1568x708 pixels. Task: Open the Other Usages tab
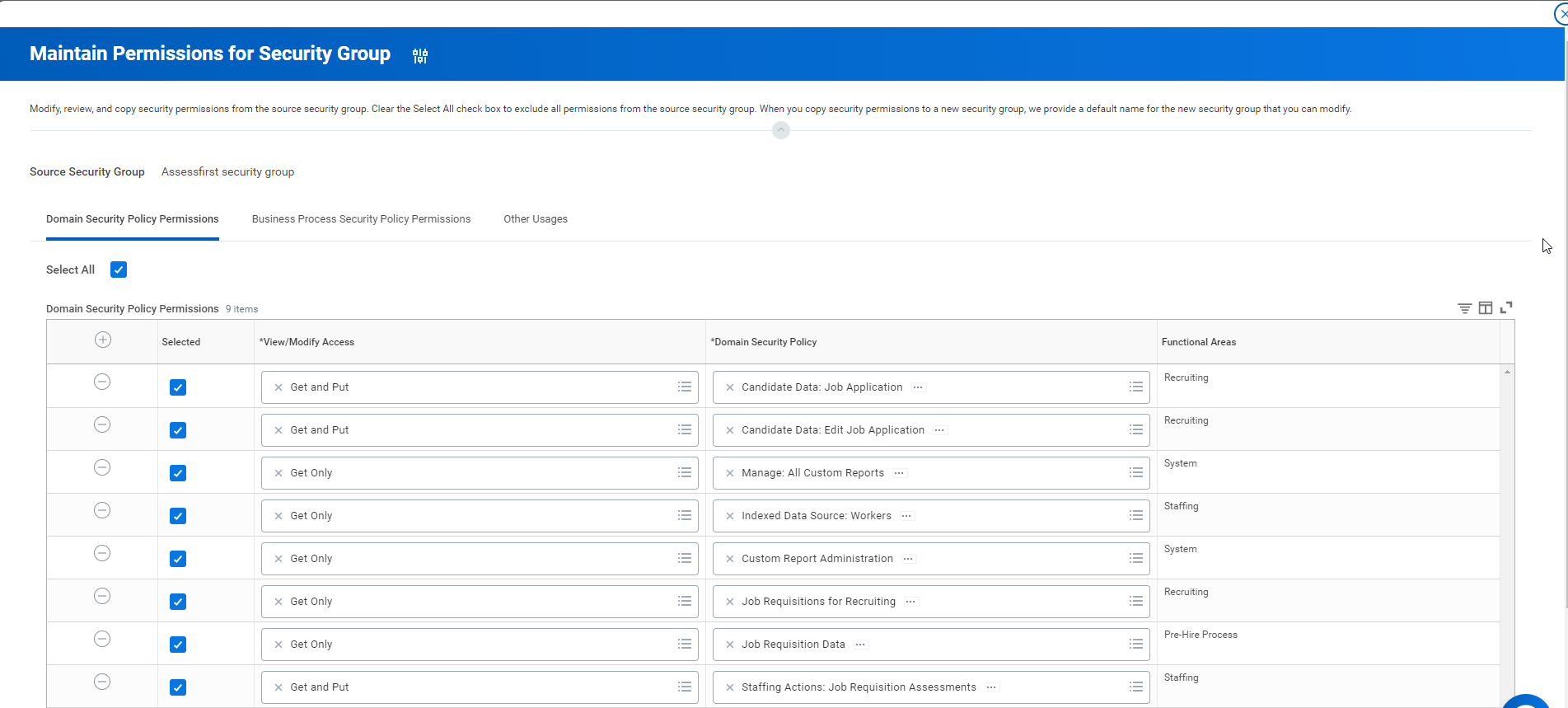[x=536, y=219]
